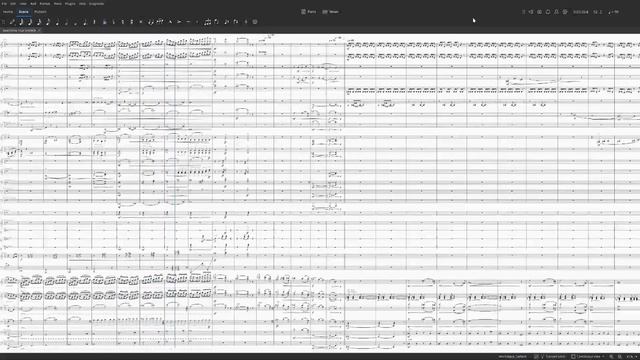The height and width of the screenshot is (360, 640).
Task: Rewind playback to start
Action: 531,12
